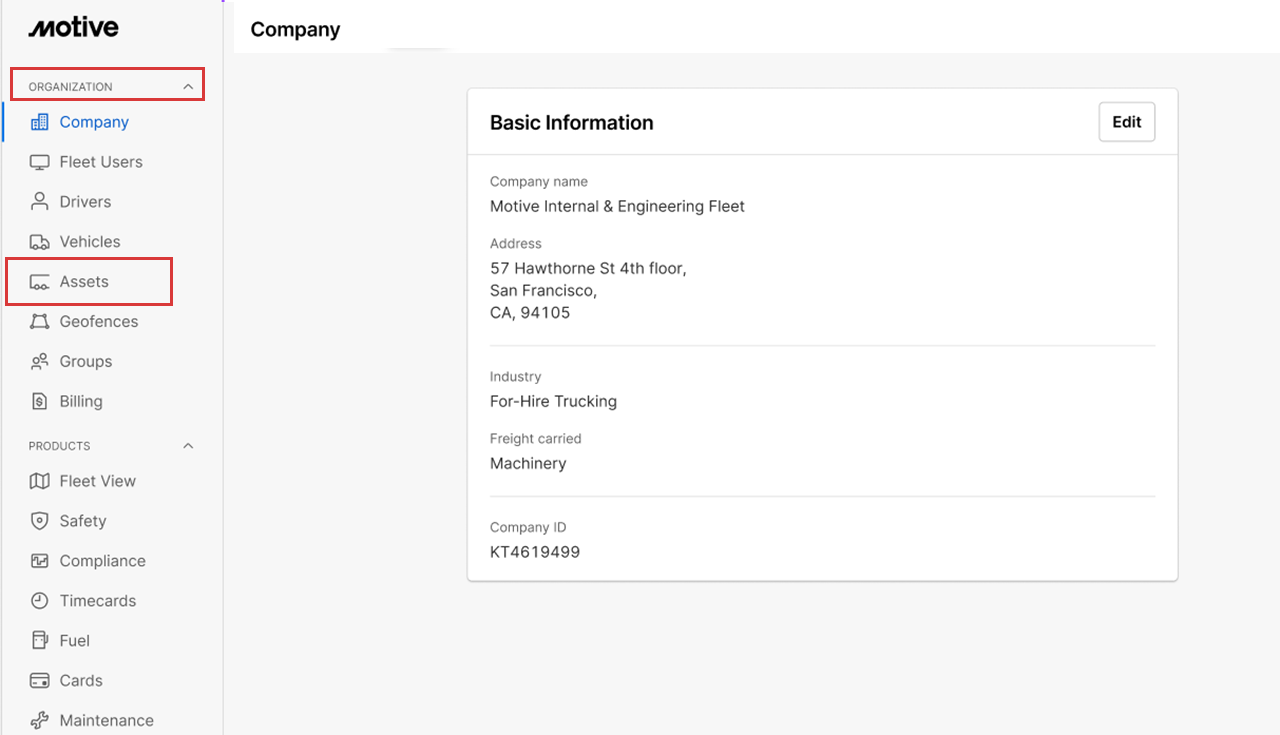1280x735 pixels.
Task: Open Maintenance in the sidebar
Action: point(107,721)
